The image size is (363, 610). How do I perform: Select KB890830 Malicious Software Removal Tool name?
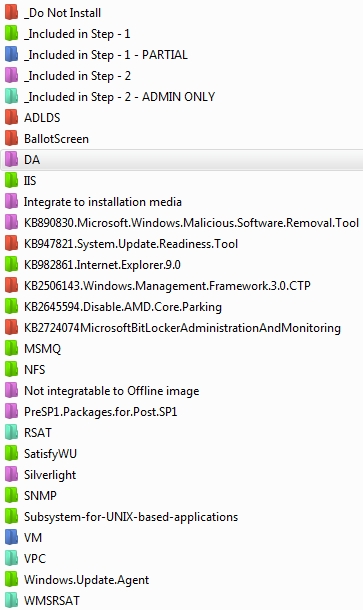click(x=191, y=223)
